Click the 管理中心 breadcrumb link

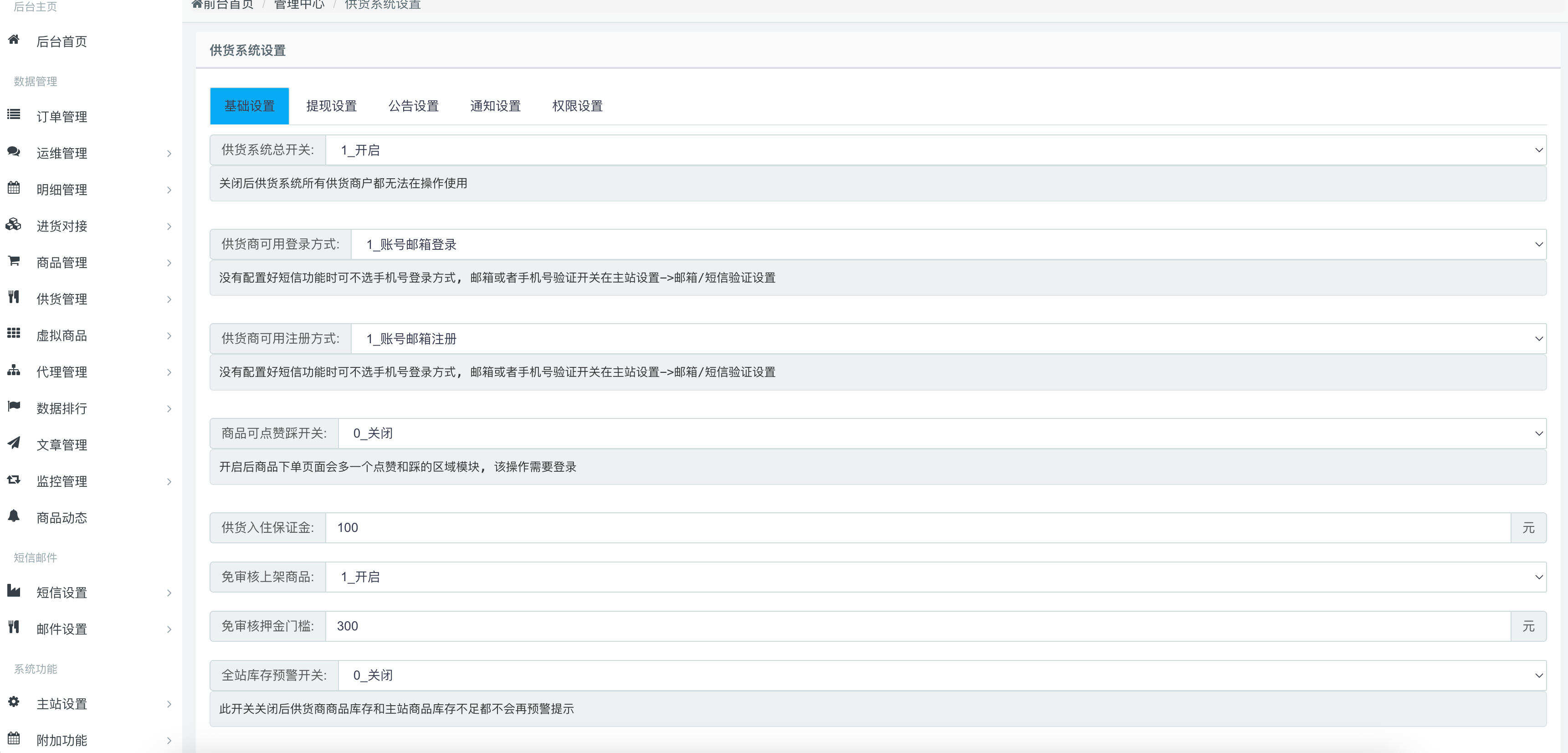299,5
